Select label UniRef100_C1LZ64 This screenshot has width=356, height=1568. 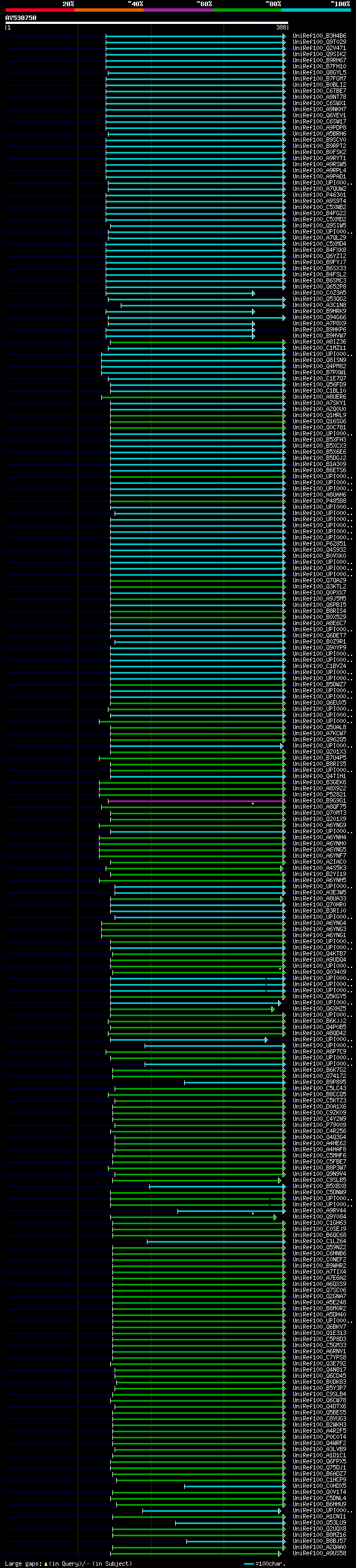pyautogui.click(x=319, y=1241)
